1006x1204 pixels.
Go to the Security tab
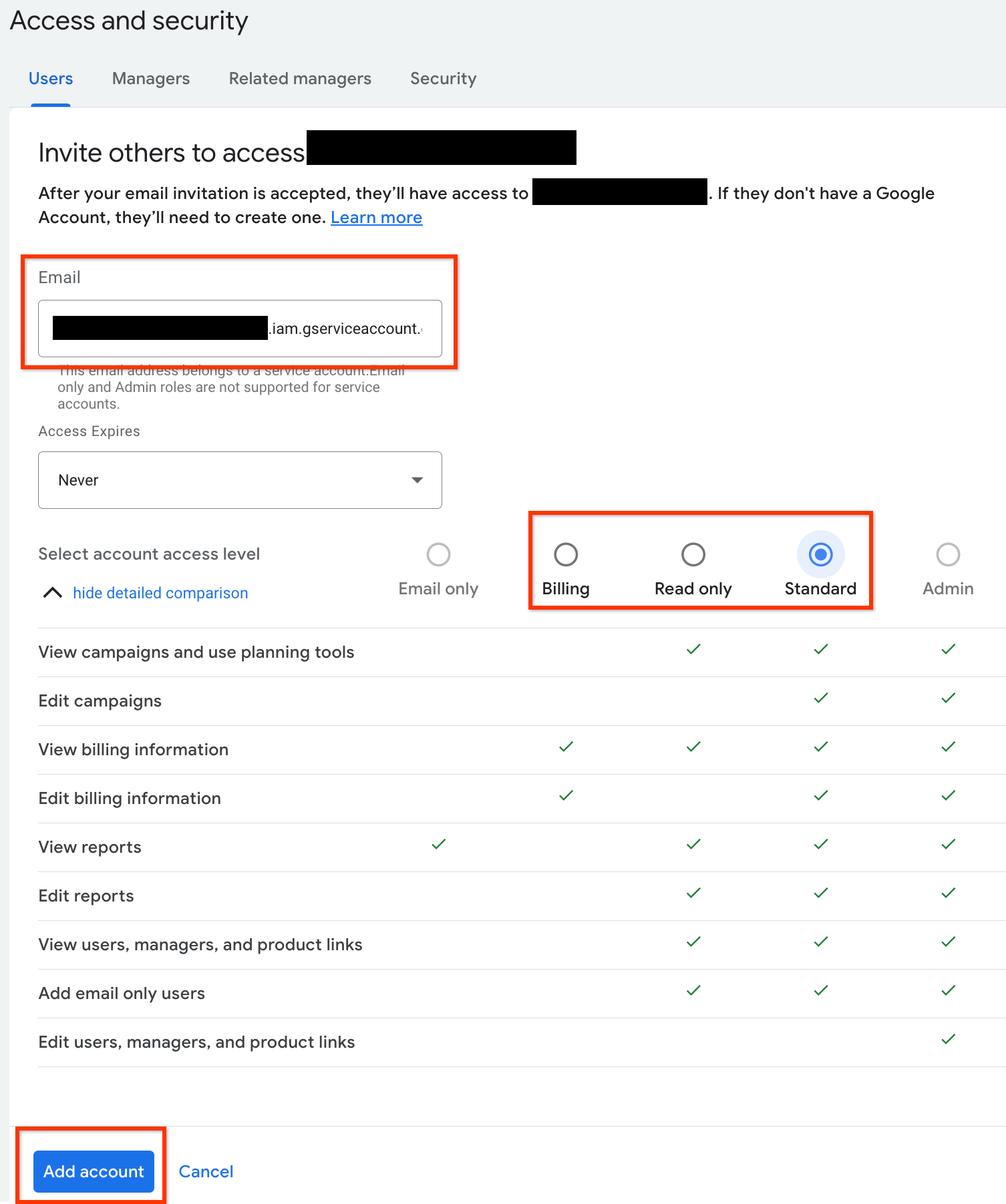pos(443,79)
